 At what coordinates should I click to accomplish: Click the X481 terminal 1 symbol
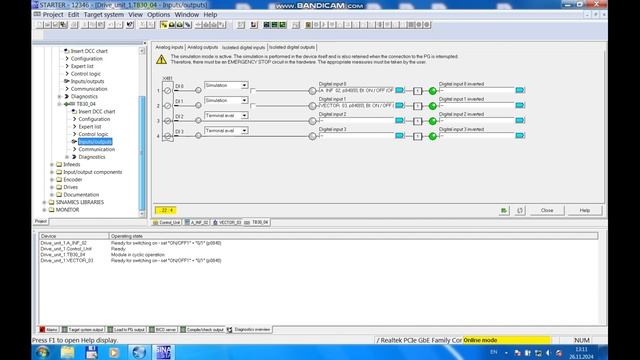click(167, 91)
